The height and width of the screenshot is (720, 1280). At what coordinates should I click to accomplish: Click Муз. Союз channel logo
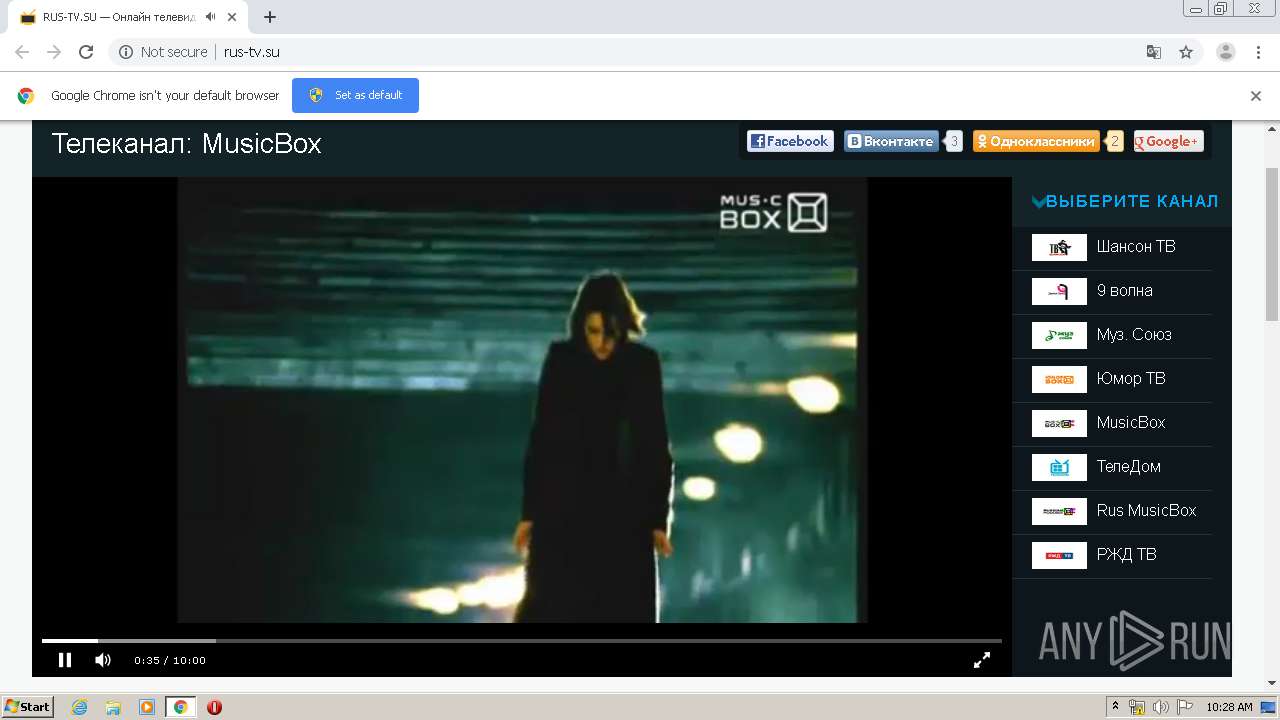pyautogui.click(x=1059, y=335)
